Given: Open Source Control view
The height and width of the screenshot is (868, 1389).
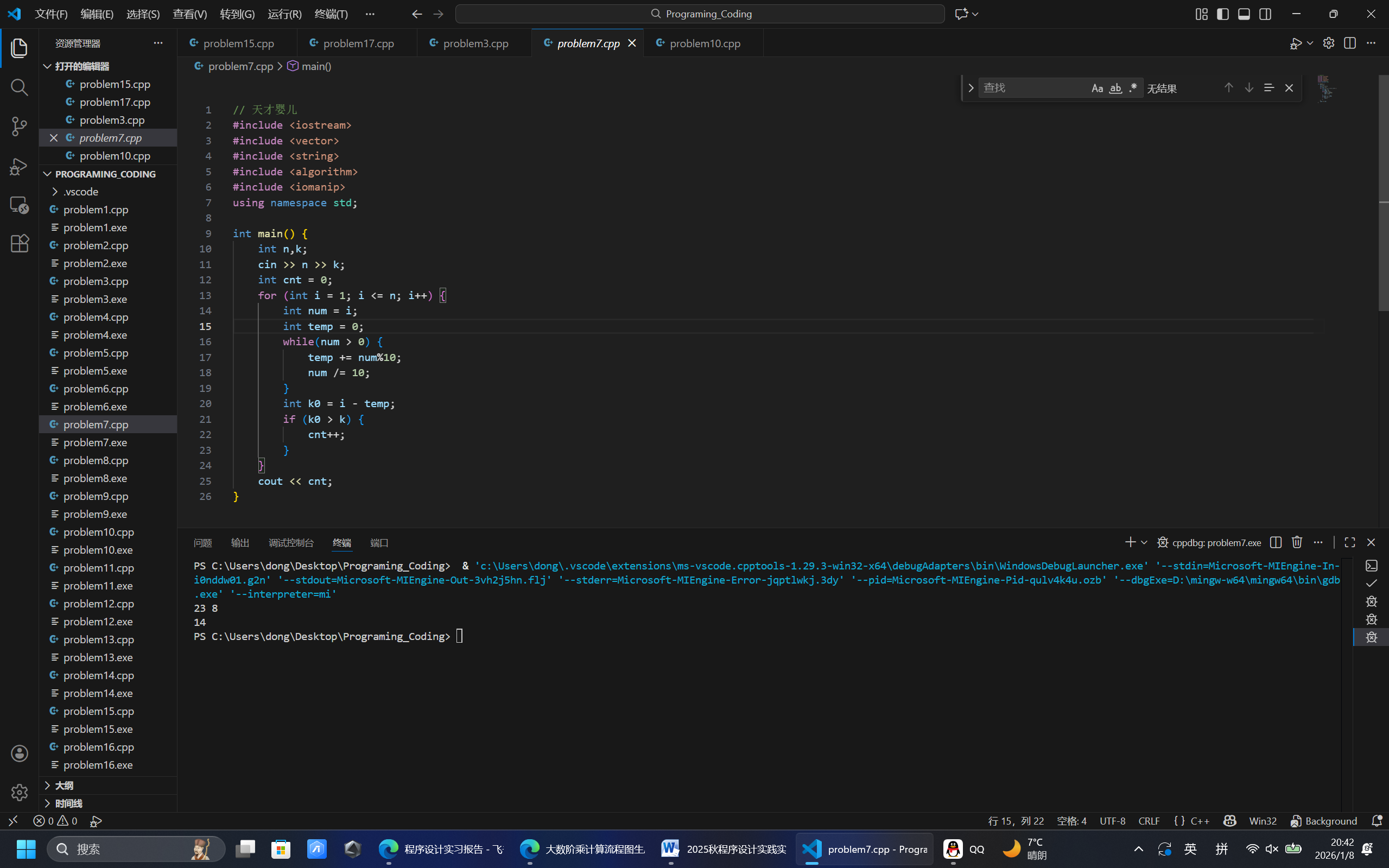Looking at the screenshot, I should 20,126.
